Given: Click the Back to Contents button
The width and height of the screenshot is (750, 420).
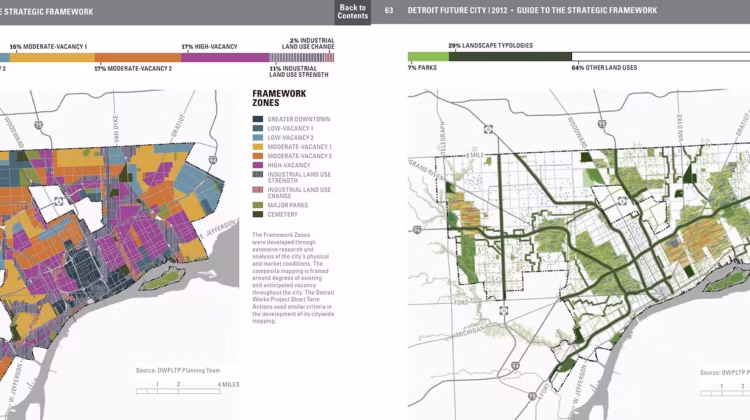Looking at the screenshot, I should coord(352,12).
